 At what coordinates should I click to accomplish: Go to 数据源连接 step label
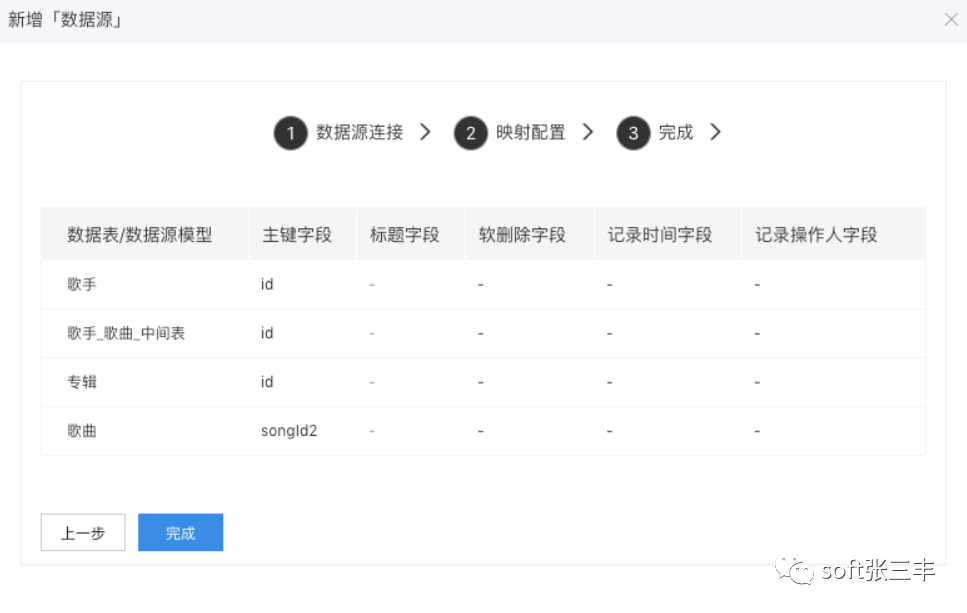[359, 132]
